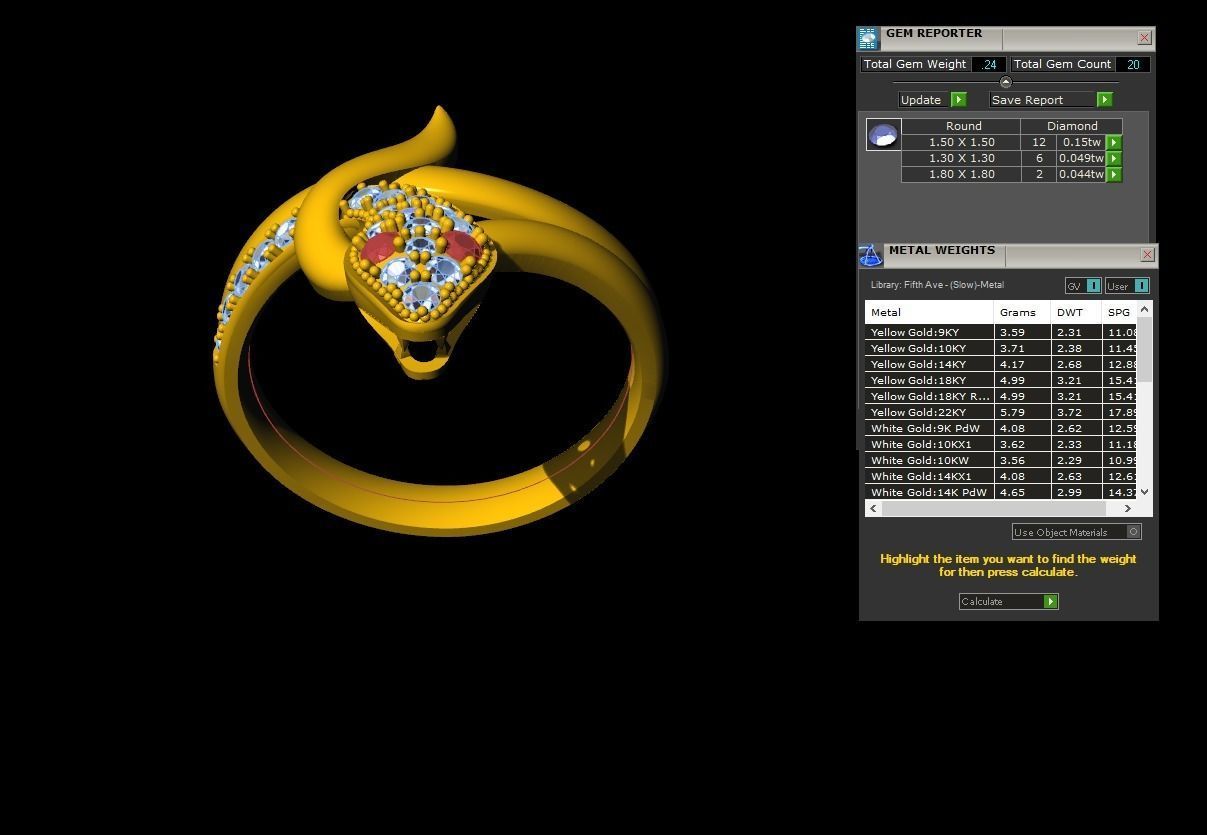Select the Yellow Gold:14KY row
This screenshot has height=835, width=1207.
(1001, 364)
